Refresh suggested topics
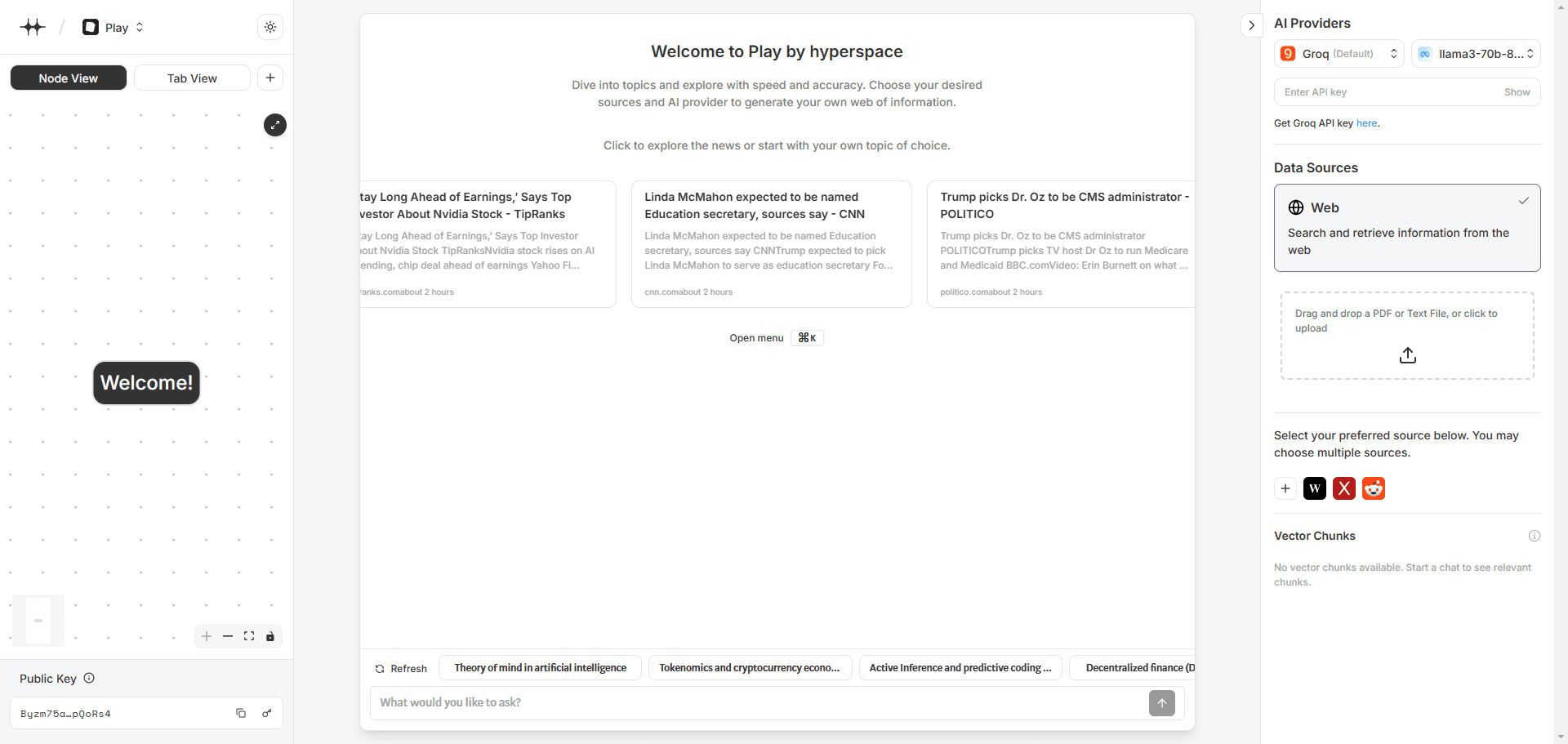 [x=401, y=668]
